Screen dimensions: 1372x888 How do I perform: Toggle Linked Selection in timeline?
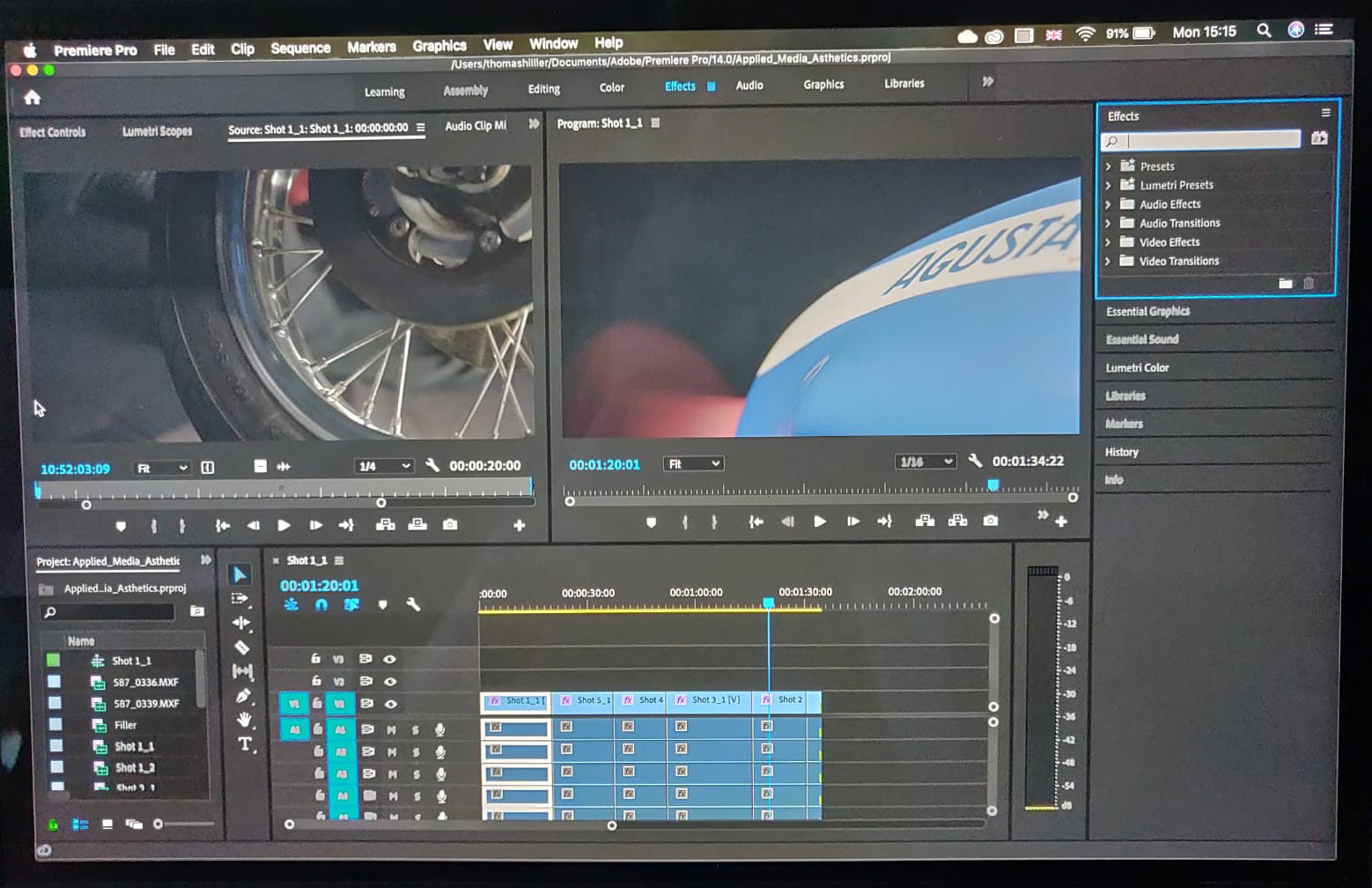[x=351, y=604]
